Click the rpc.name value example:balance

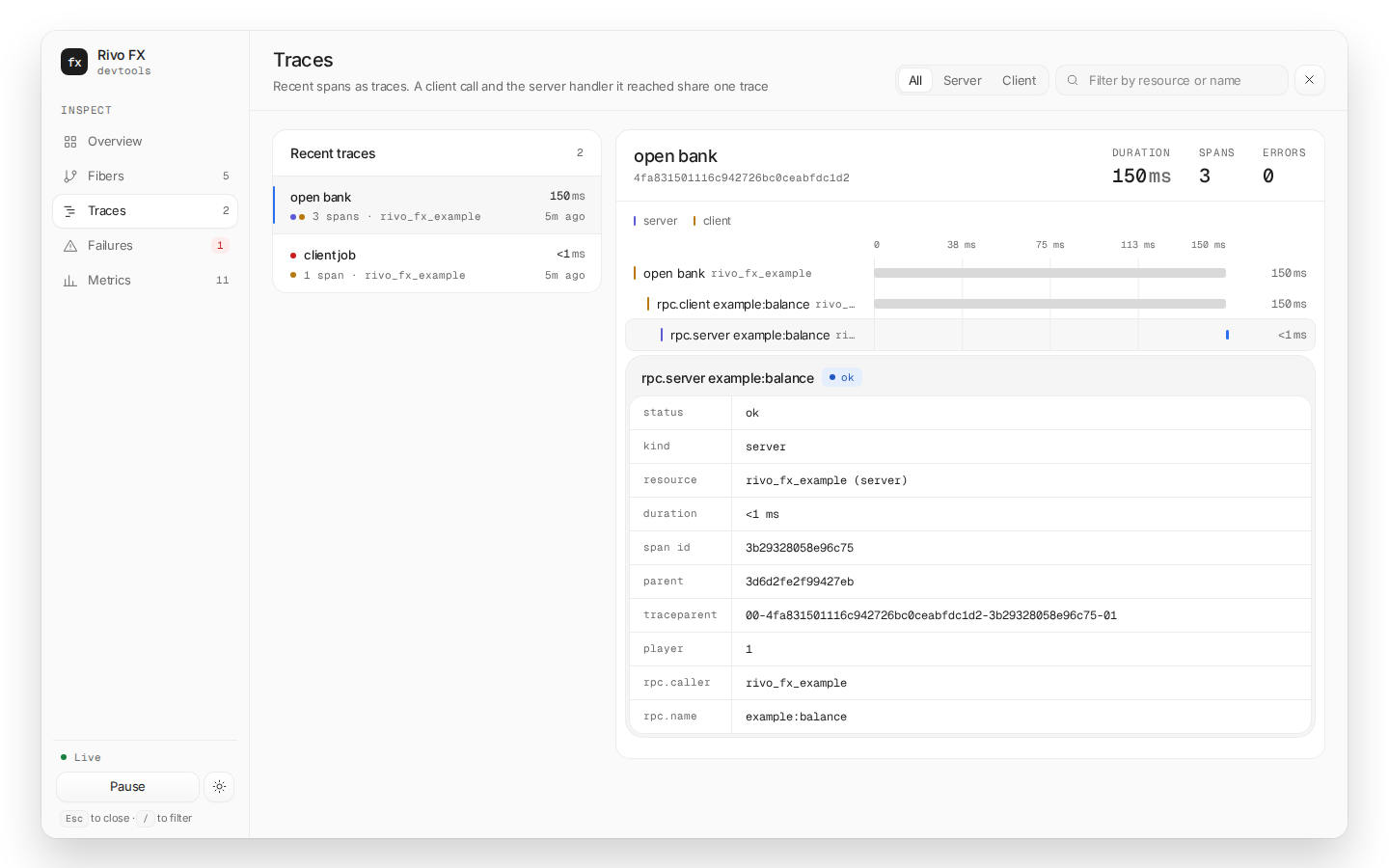(796, 717)
